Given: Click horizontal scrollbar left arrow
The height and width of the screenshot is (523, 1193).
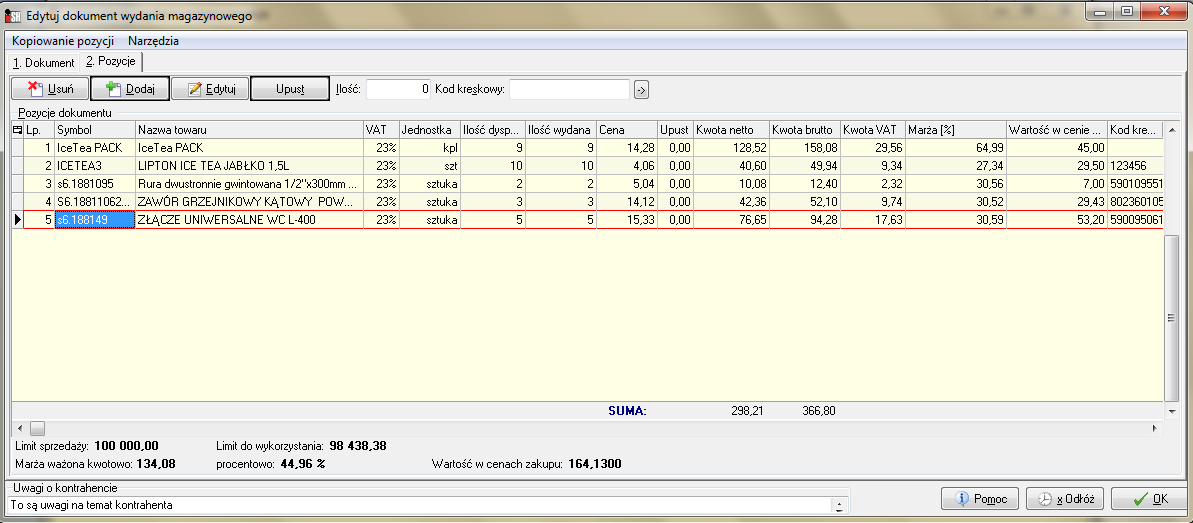Looking at the screenshot, I should [x=19, y=429].
